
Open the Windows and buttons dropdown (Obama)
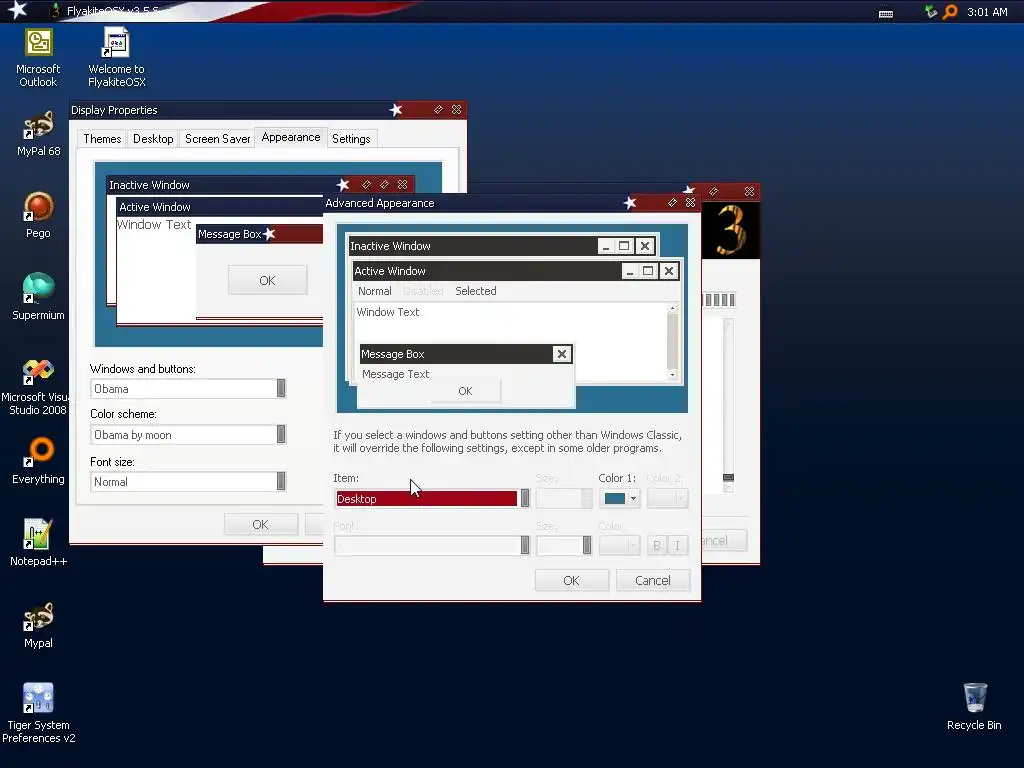[x=188, y=389]
